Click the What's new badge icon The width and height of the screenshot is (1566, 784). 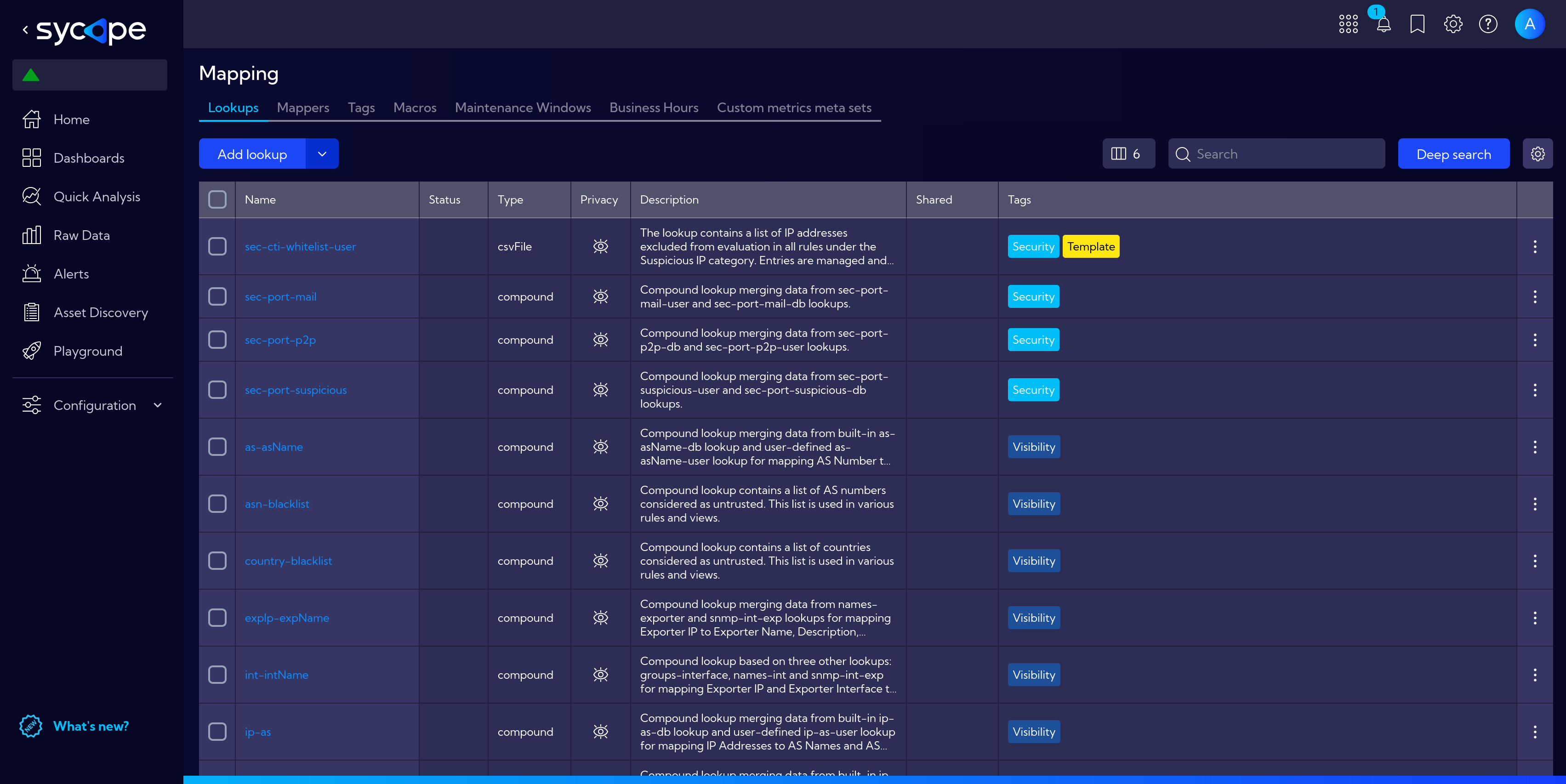[x=30, y=726]
